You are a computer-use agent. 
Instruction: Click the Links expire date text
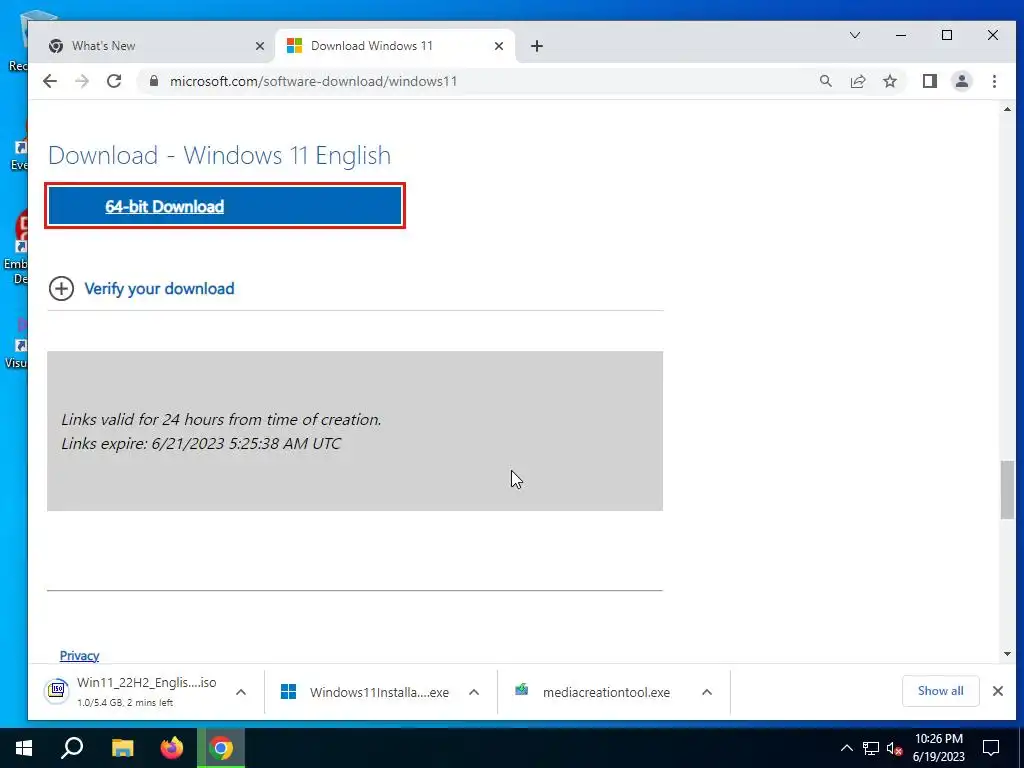pos(201,443)
